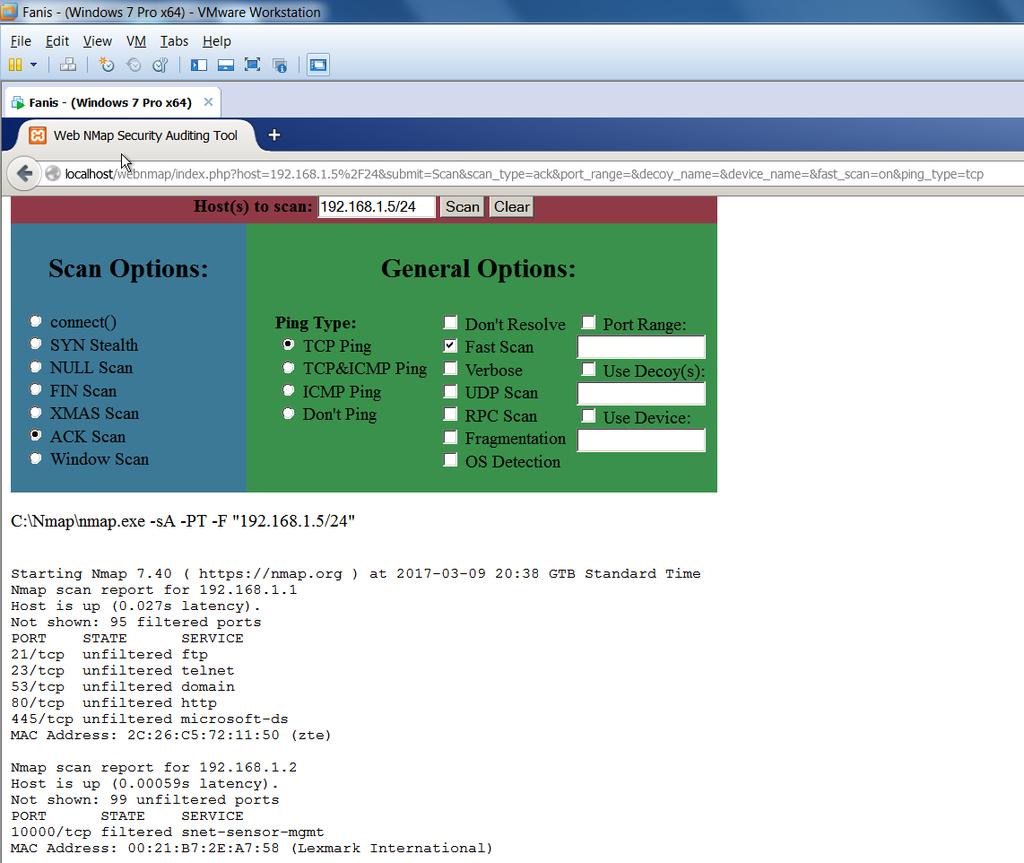Toggle the thumbnail bar view
Image resolution: width=1024 pixels, height=863 pixels.
pos(225,65)
